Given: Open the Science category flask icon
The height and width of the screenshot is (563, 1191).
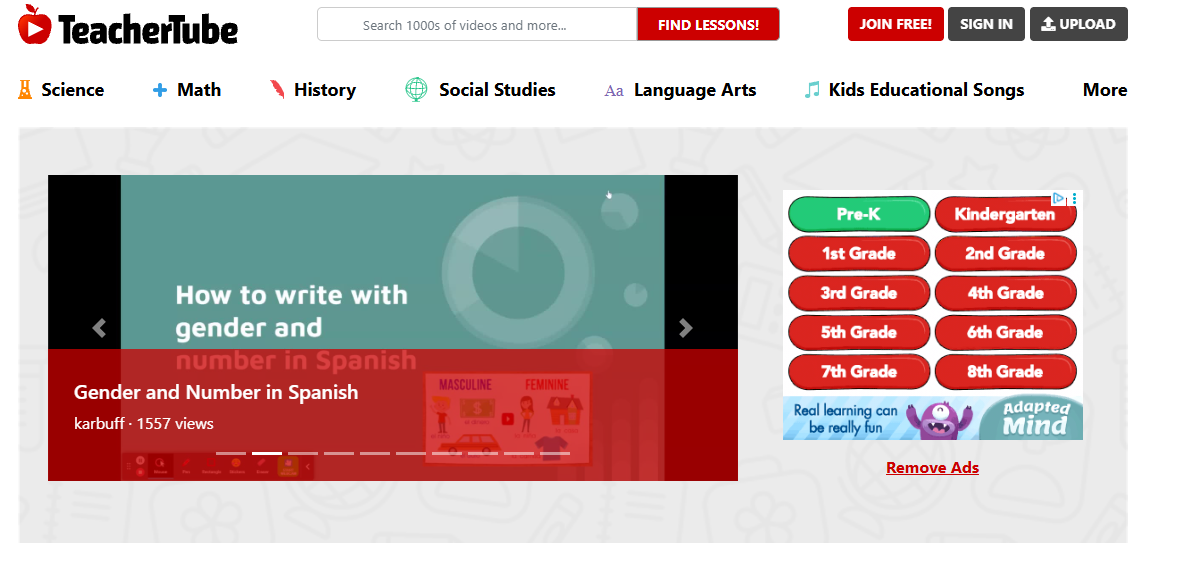Looking at the screenshot, I should click(25, 90).
